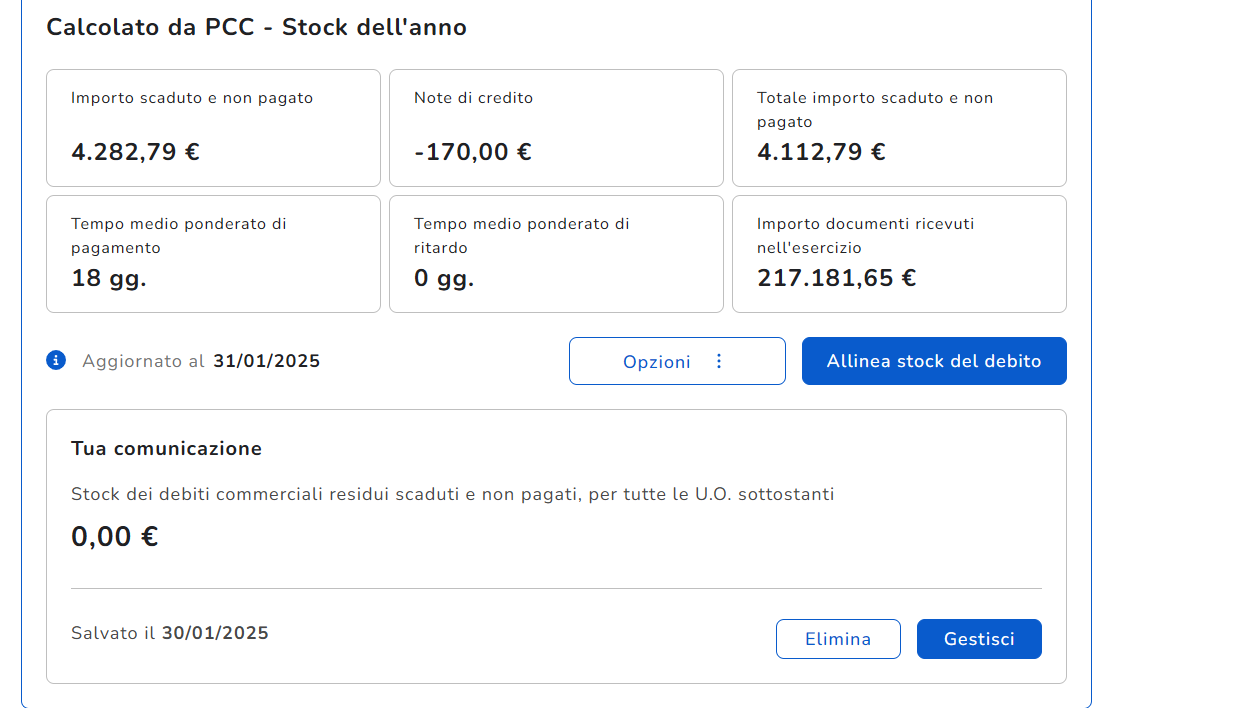Select the Importo documenti ricevuti nell'esercizio label
1258x708 pixels.
pyautogui.click(x=865, y=236)
